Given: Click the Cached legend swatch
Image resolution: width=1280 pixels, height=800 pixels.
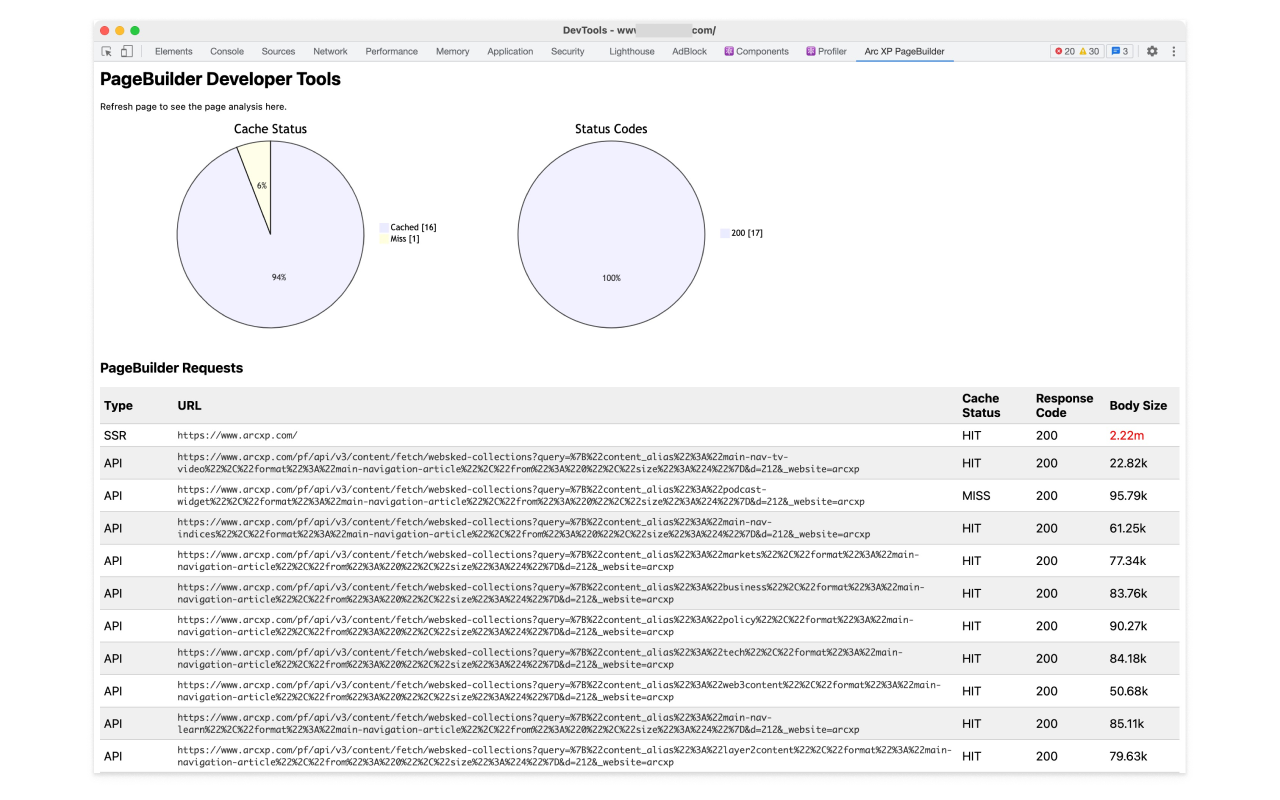Looking at the screenshot, I should pyautogui.click(x=384, y=228).
